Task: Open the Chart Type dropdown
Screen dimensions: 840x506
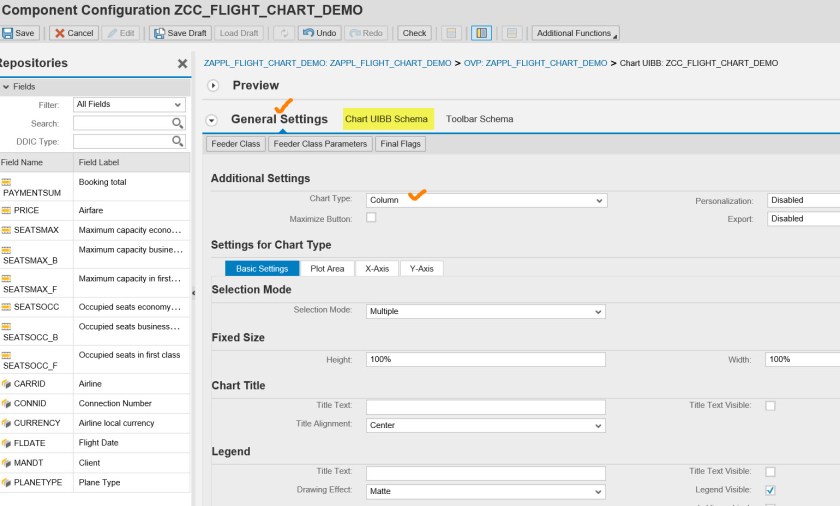Action: pyautogui.click(x=486, y=200)
